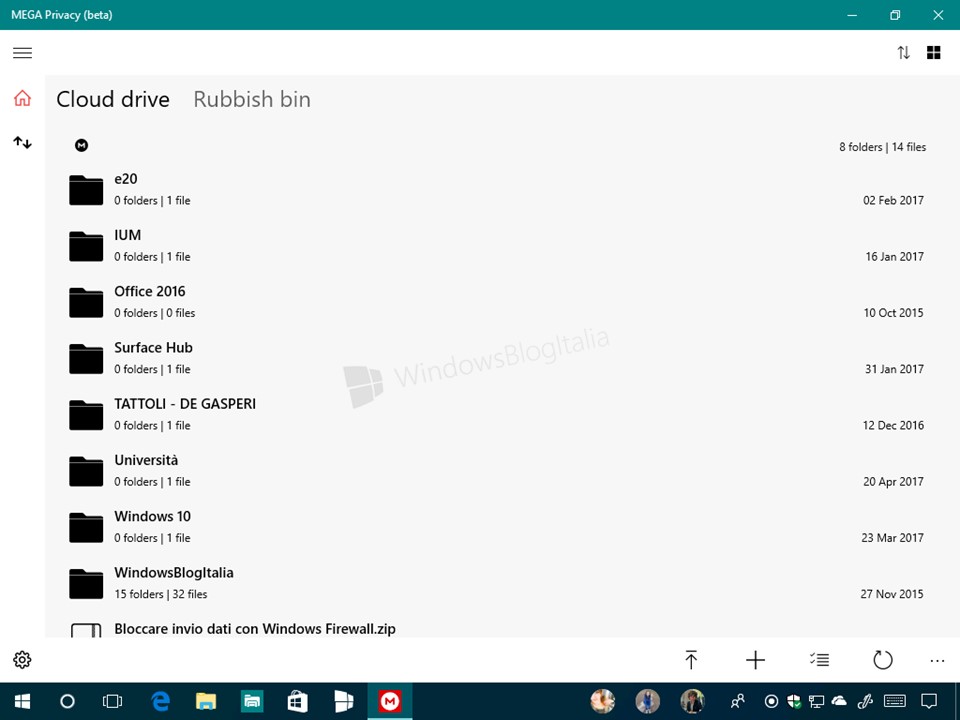The image size is (960, 720).
Task: Open the My People taskbar icon
Action: [x=738, y=701]
